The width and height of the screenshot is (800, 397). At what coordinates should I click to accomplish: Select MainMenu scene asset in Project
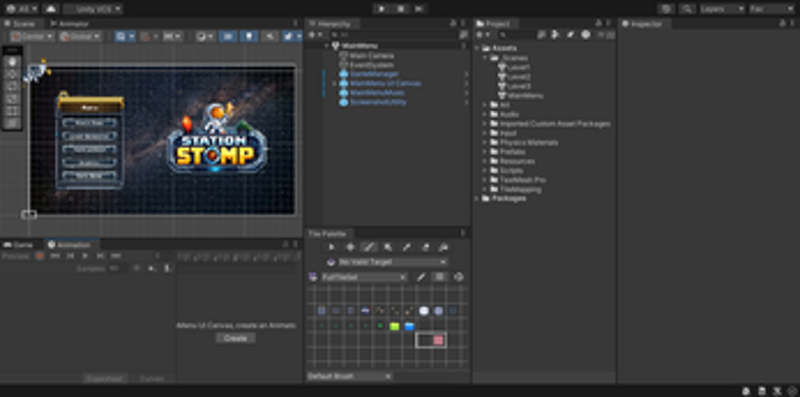[520, 95]
